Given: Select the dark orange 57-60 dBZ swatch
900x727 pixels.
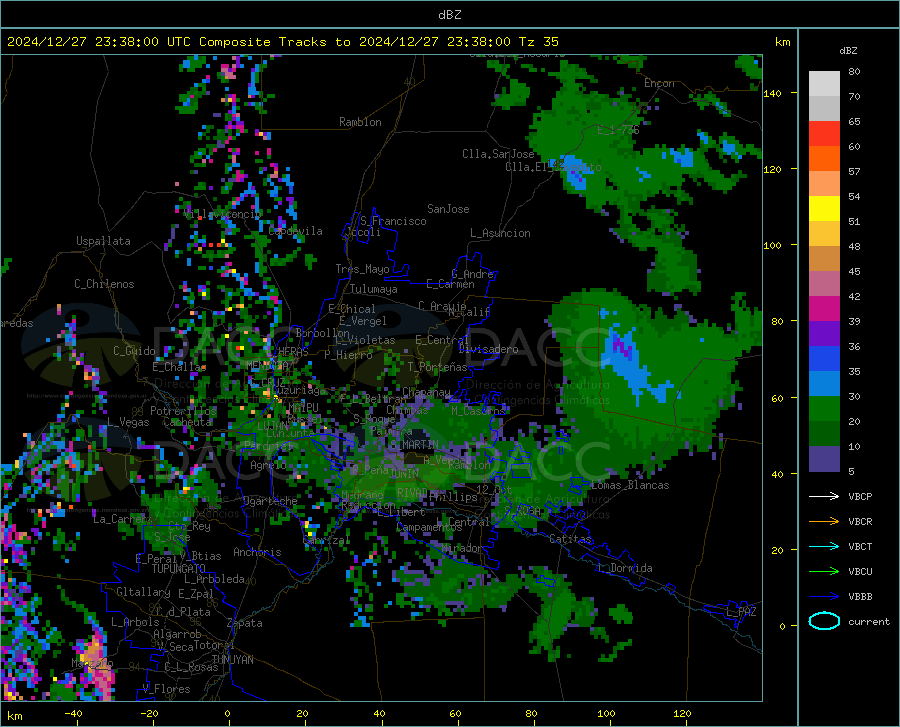Looking at the screenshot, I should [824, 159].
